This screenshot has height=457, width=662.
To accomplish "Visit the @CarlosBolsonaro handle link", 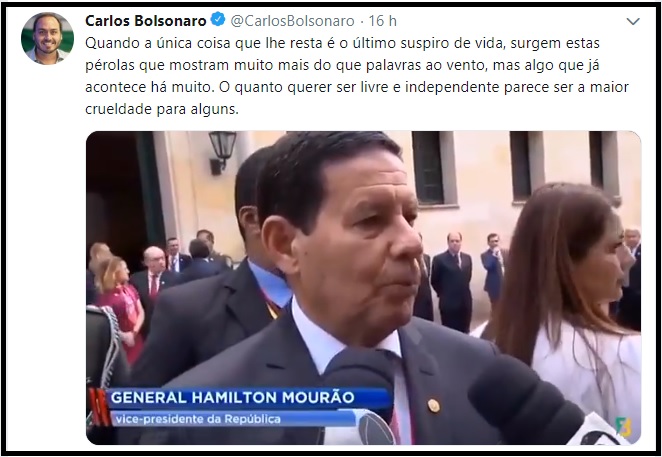I will (x=292, y=21).
